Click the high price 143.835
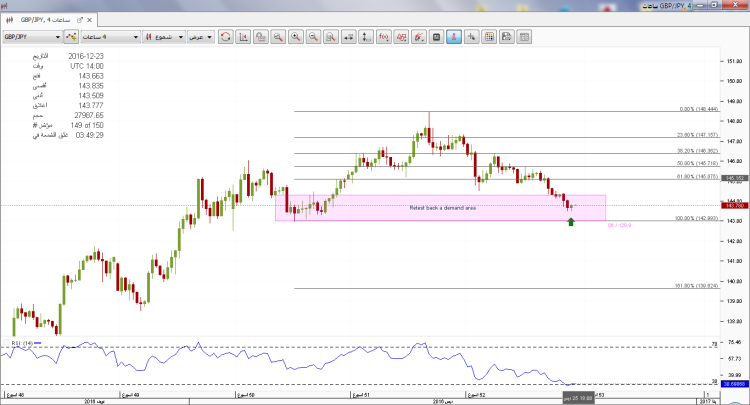 tap(91, 86)
